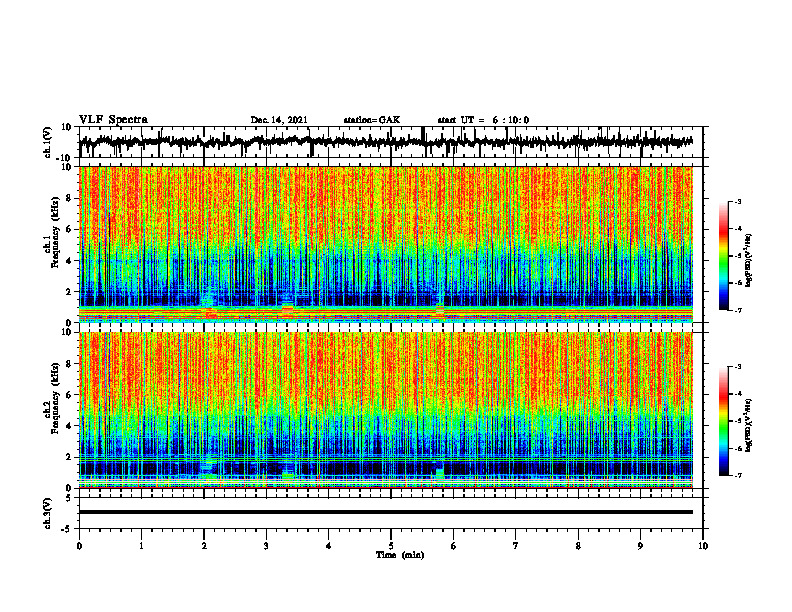
Task: Click the ch.1 voltage waveform trace
Action: (x=386, y=142)
